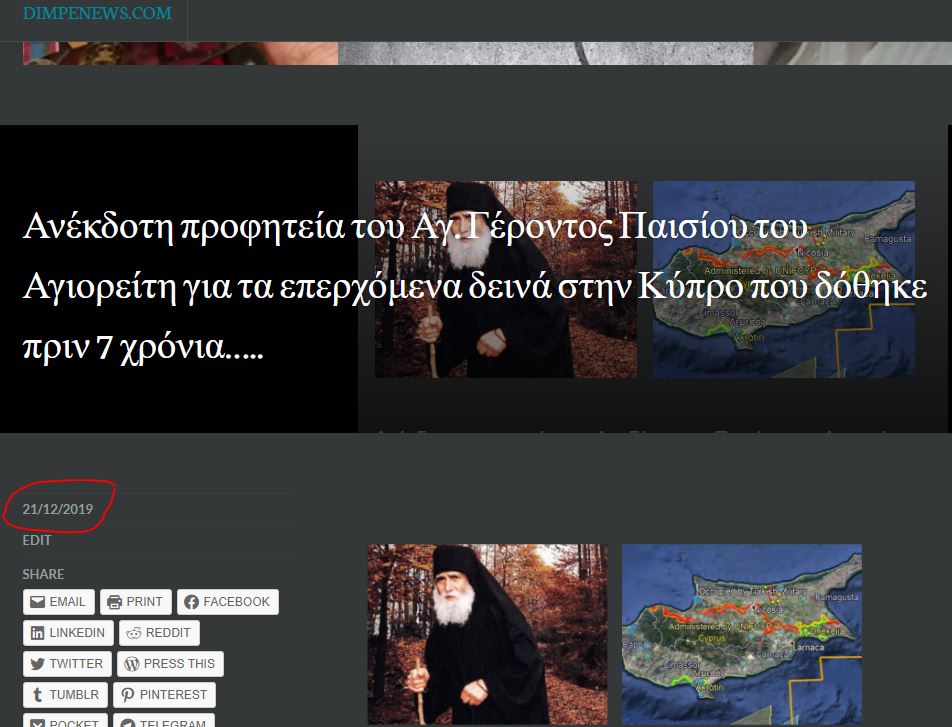Open the Cyprus map image in article body
The width and height of the screenshot is (952, 727).
(x=741, y=634)
